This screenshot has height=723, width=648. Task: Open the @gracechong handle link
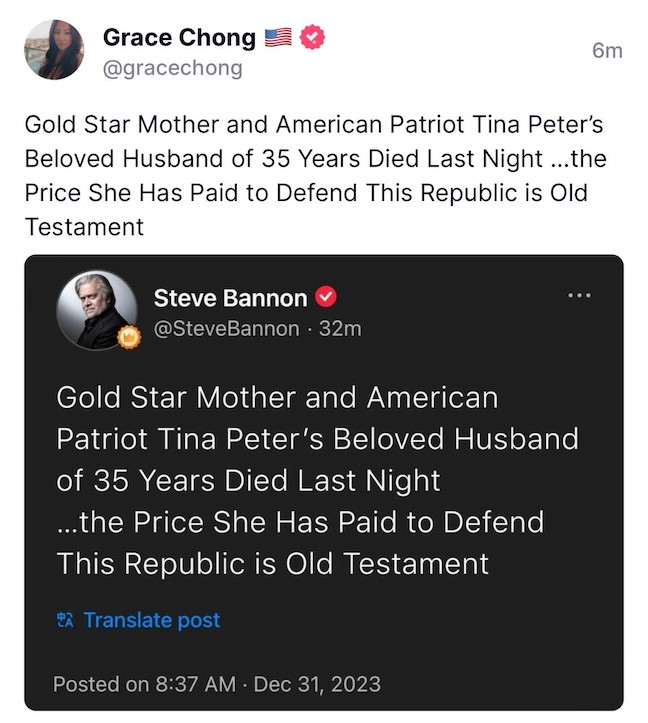click(x=172, y=69)
